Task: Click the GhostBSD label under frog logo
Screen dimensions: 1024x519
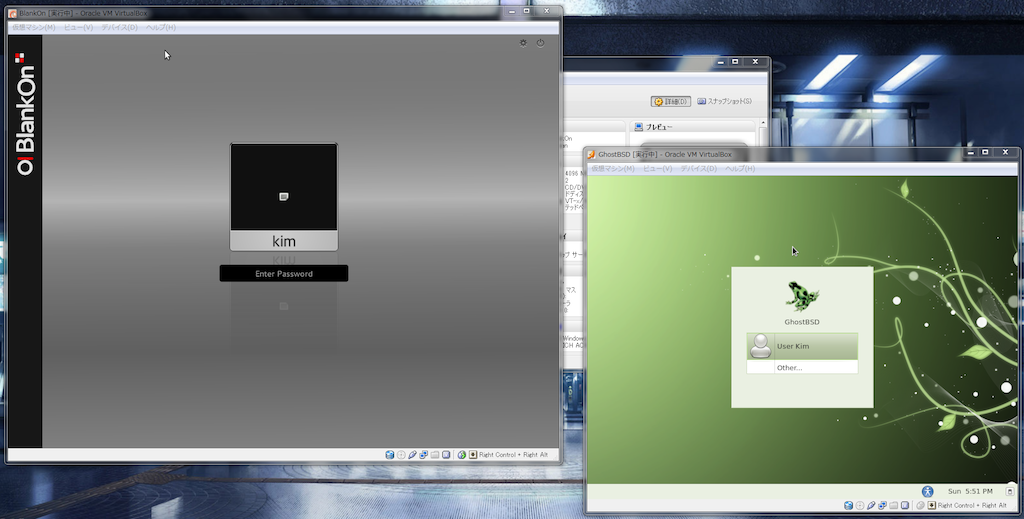Action: [x=802, y=322]
